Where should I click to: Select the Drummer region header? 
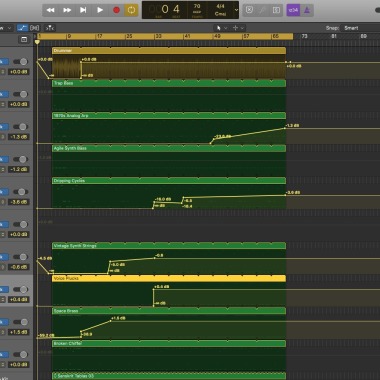click(169, 51)
